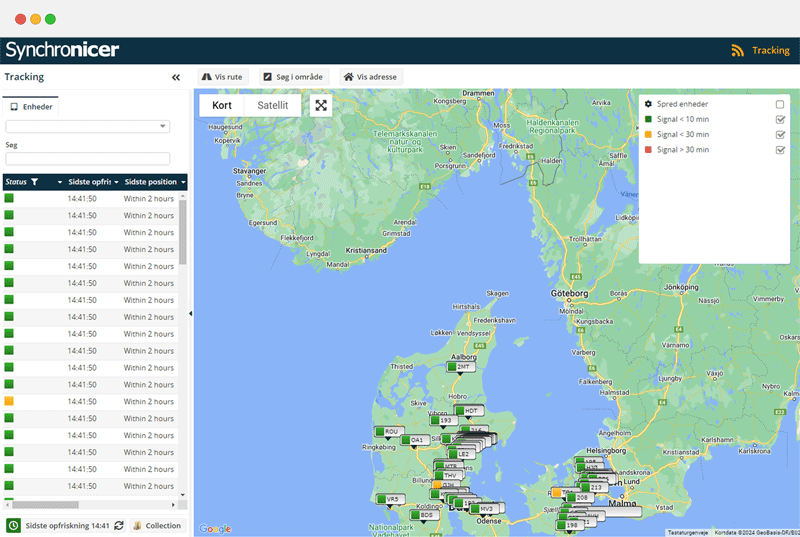
Task: Click the Status column filter icon
Action: 35,182
